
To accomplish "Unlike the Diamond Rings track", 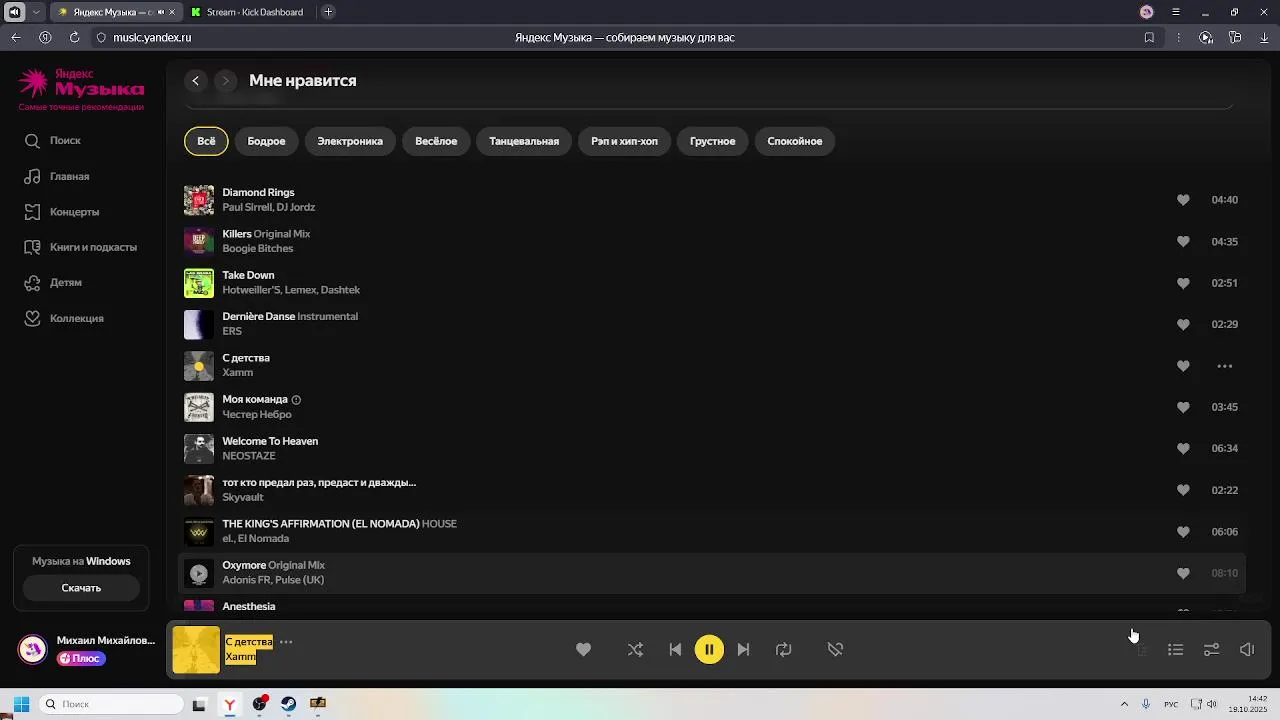I will 1183,200.
